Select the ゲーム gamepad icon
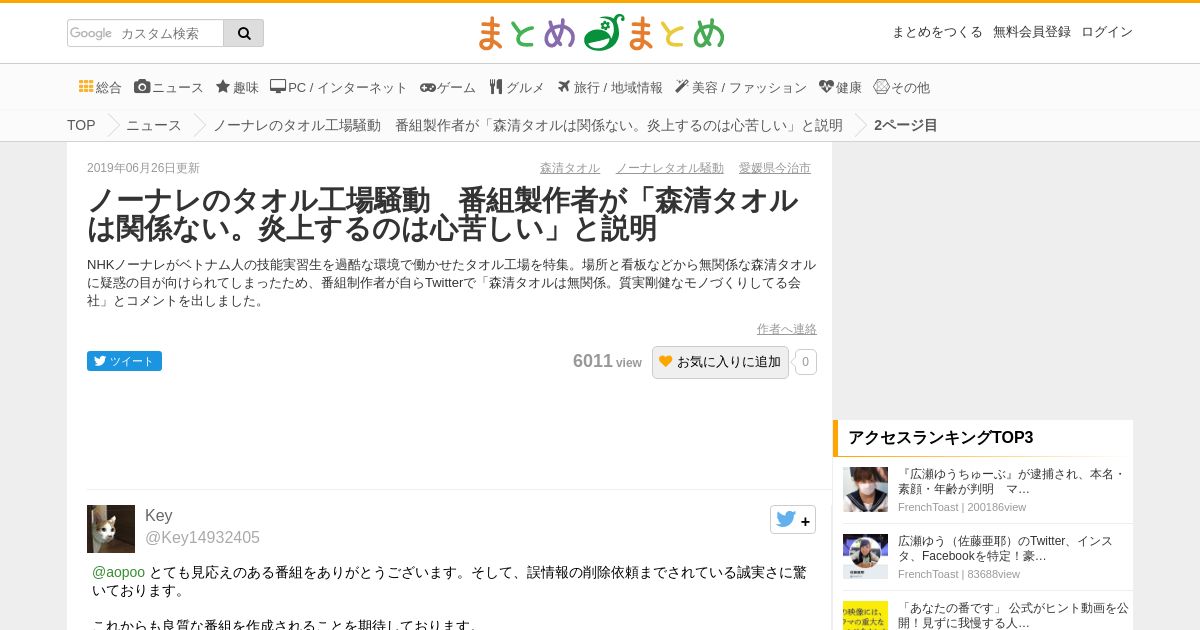The height and width of the screenshot is (630, 1200). tap(428, 87)
